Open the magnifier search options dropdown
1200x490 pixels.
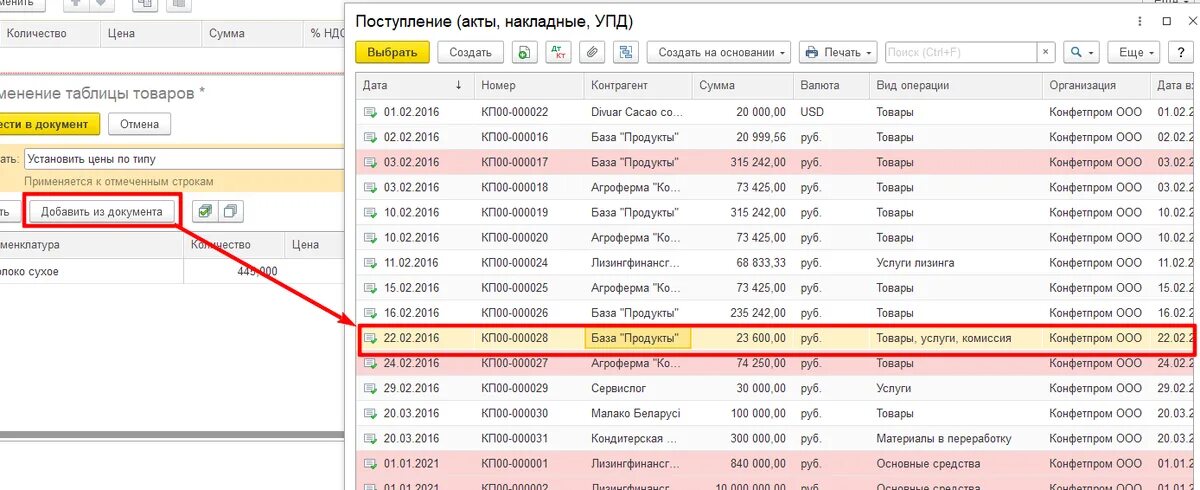1081,52
